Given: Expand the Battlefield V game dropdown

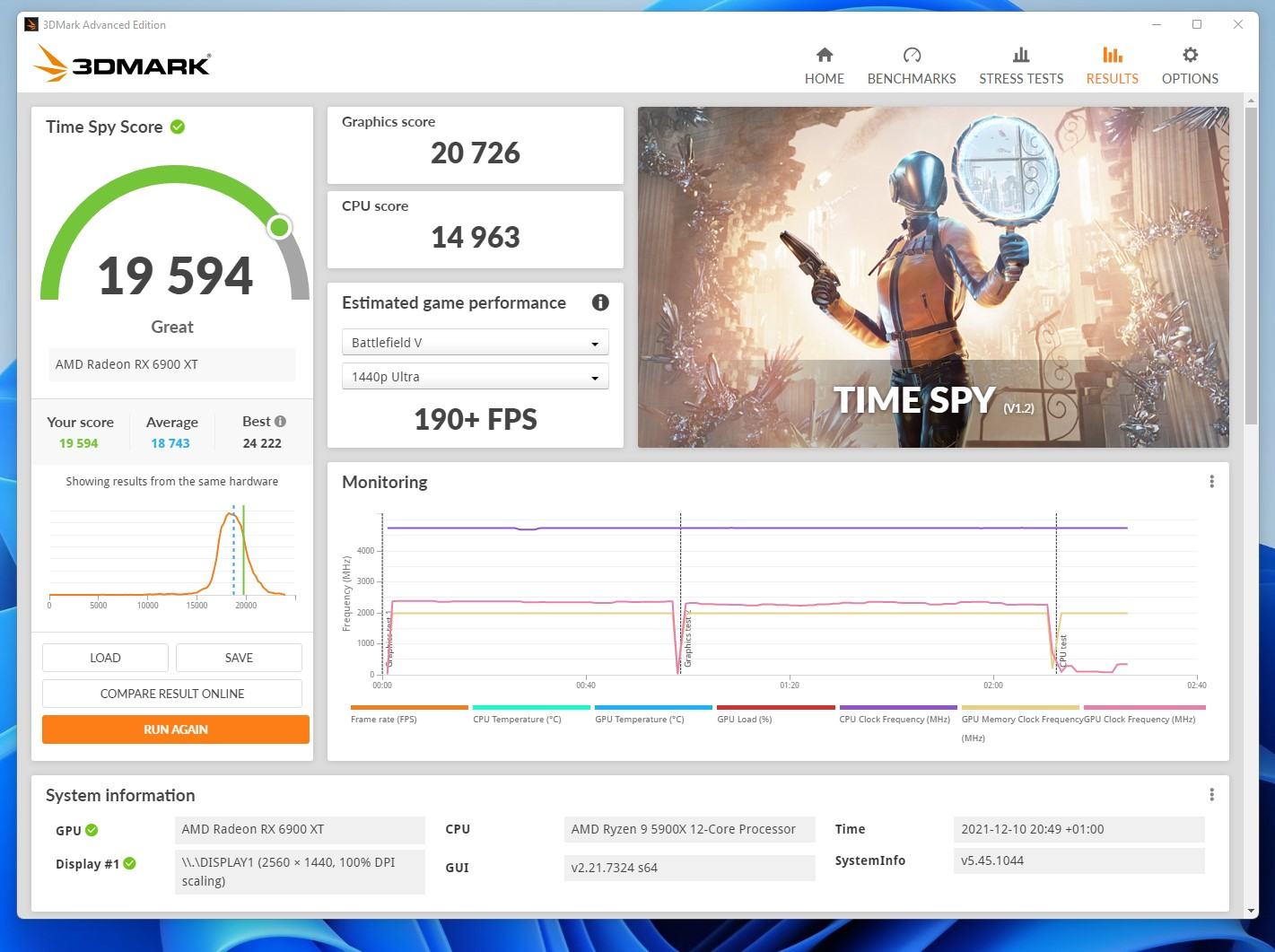Looking at the screenshot, I should [x=475, y=343].
